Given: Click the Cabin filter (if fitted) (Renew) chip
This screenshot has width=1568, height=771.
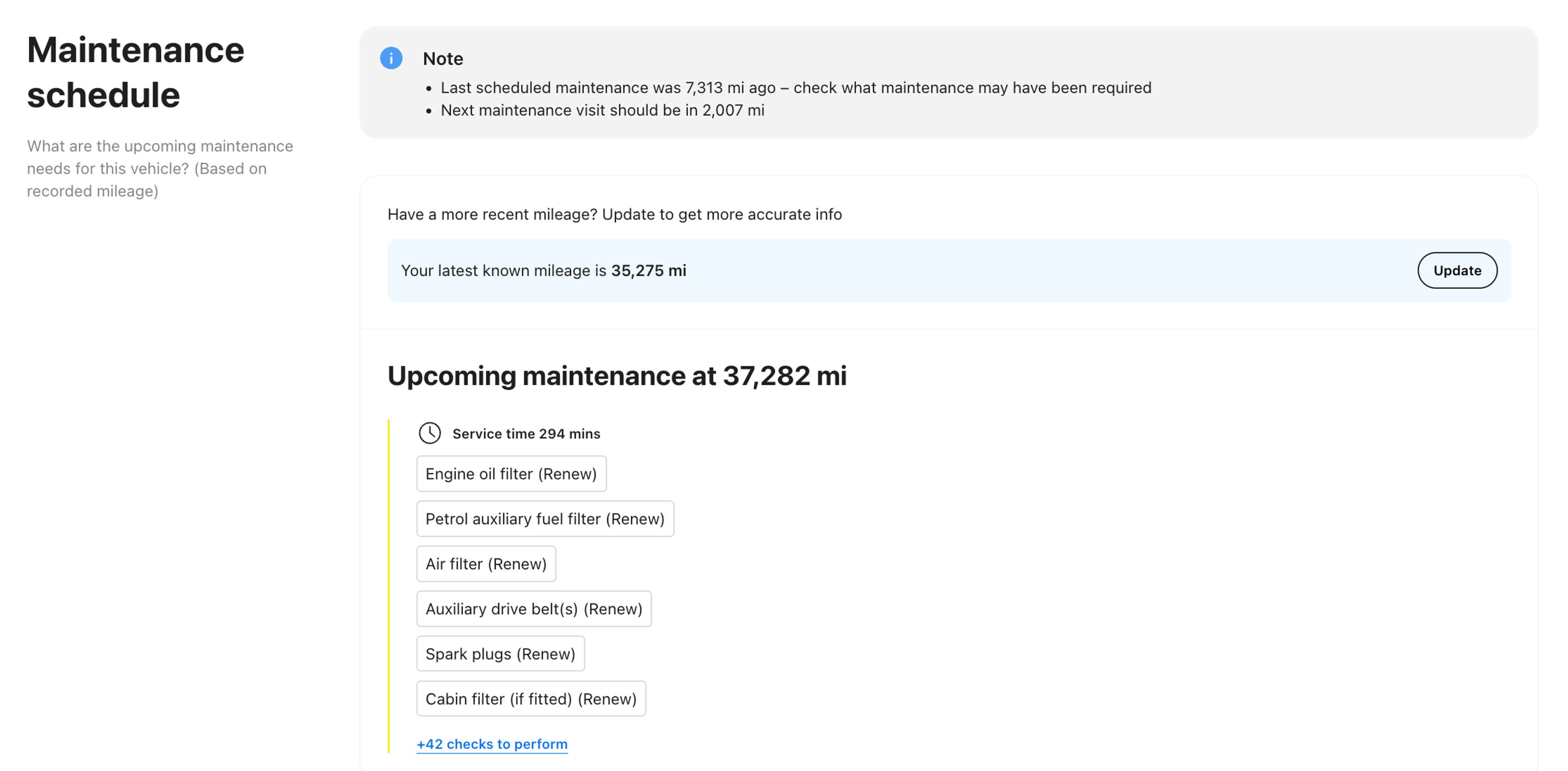Looking at the screenshot, I should (x=531, y=699).
